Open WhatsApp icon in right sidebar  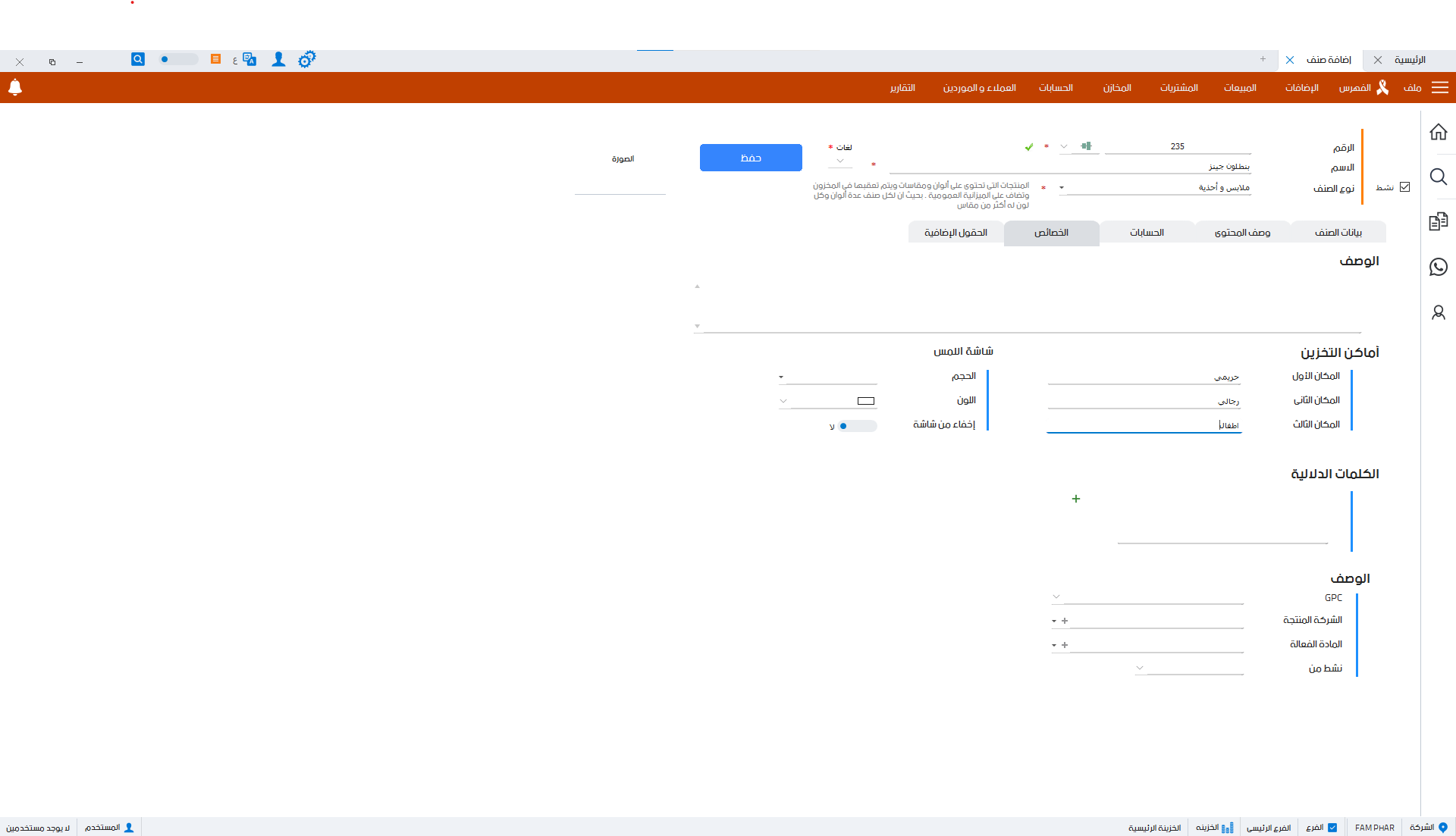pyautogui.click(x=1438, y=267)
